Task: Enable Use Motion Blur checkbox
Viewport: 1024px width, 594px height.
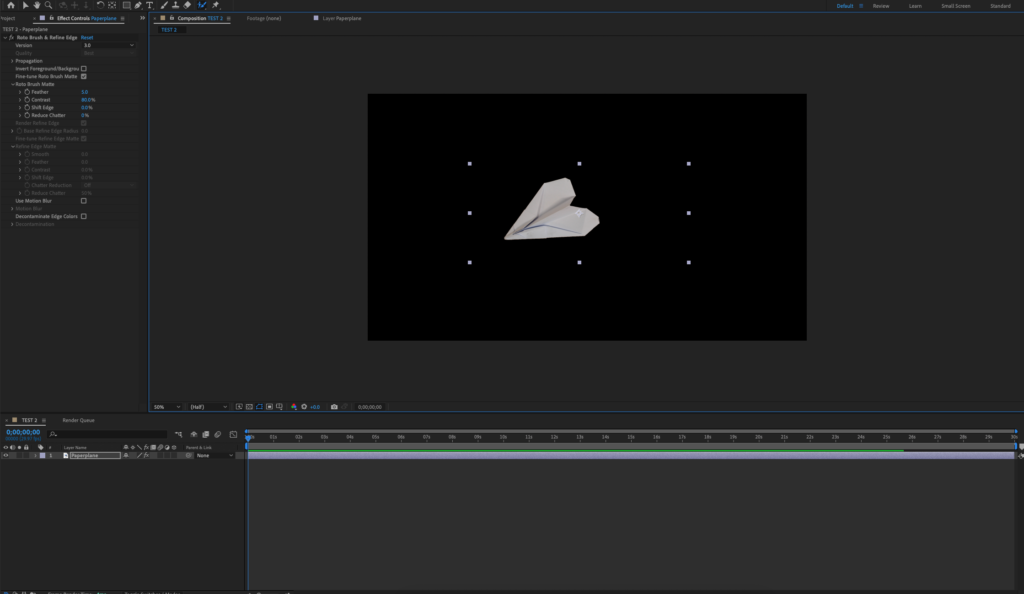Action: (84, 200)
